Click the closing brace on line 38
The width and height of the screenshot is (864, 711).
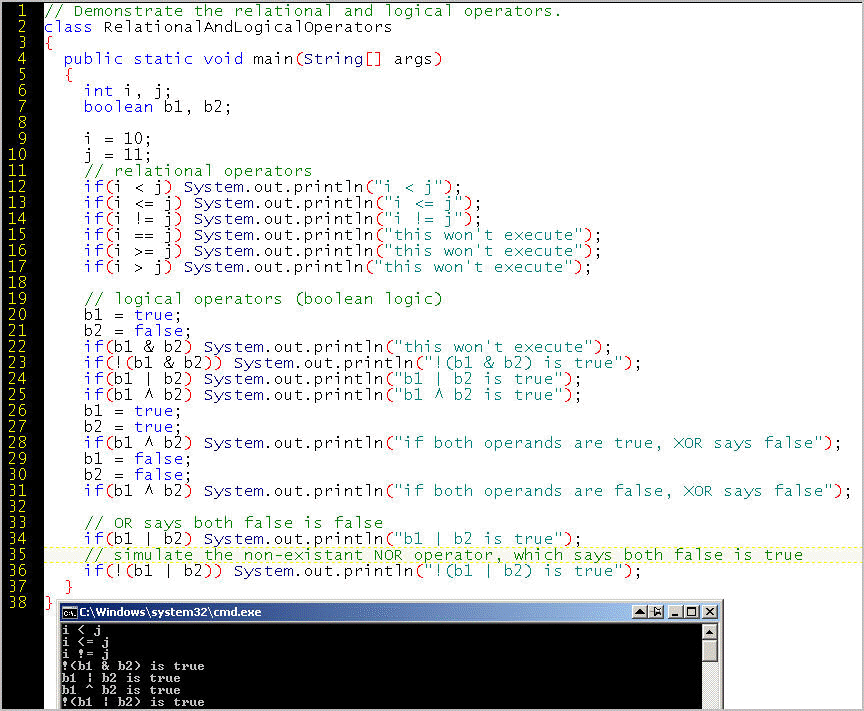(x=48, y=602)
